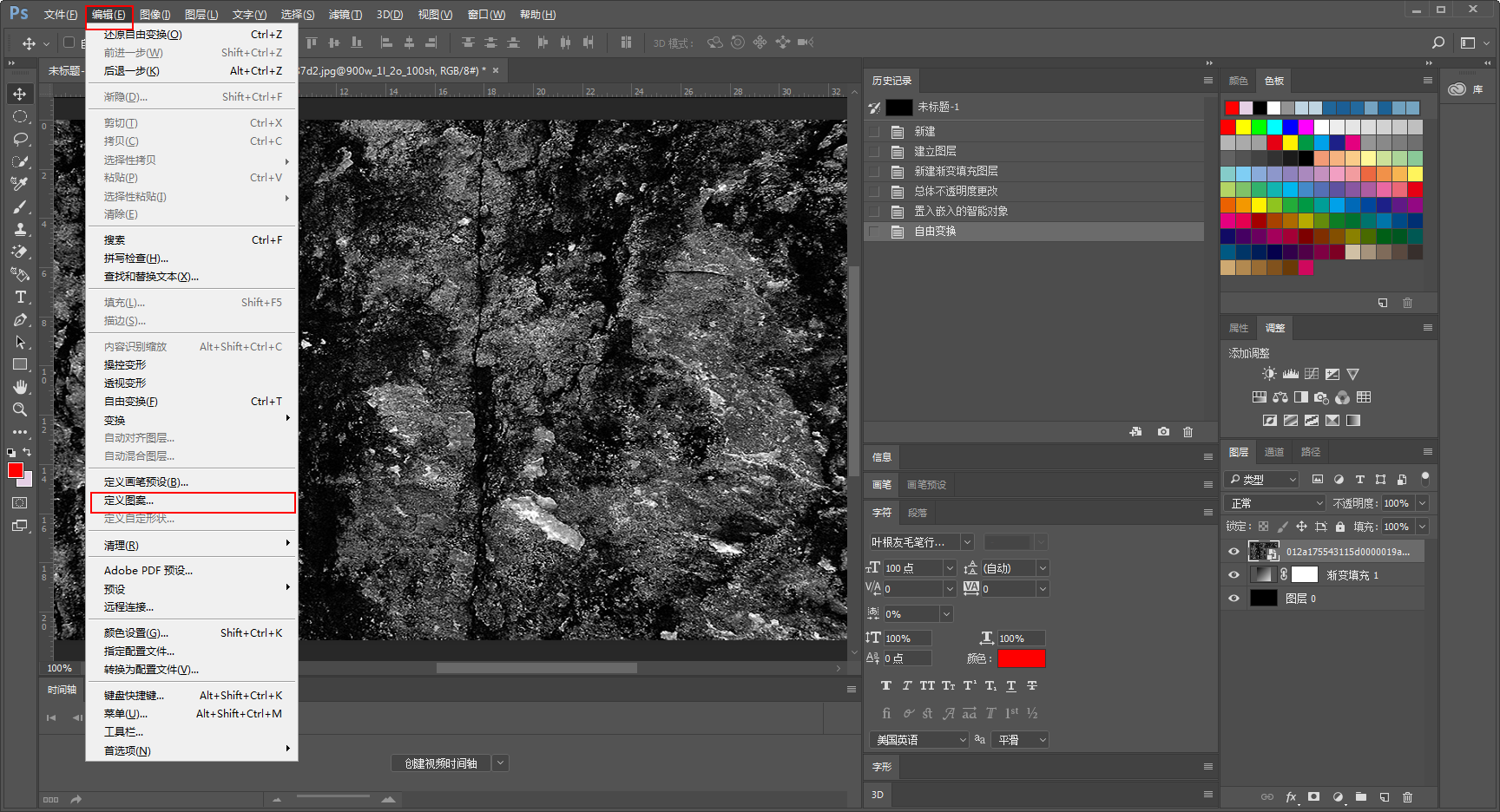Click the 渐变填充 1 layer mask thumbnail
This screenshot has height=812, width=1500.
pyautogui.click(x=1305, y=574)
